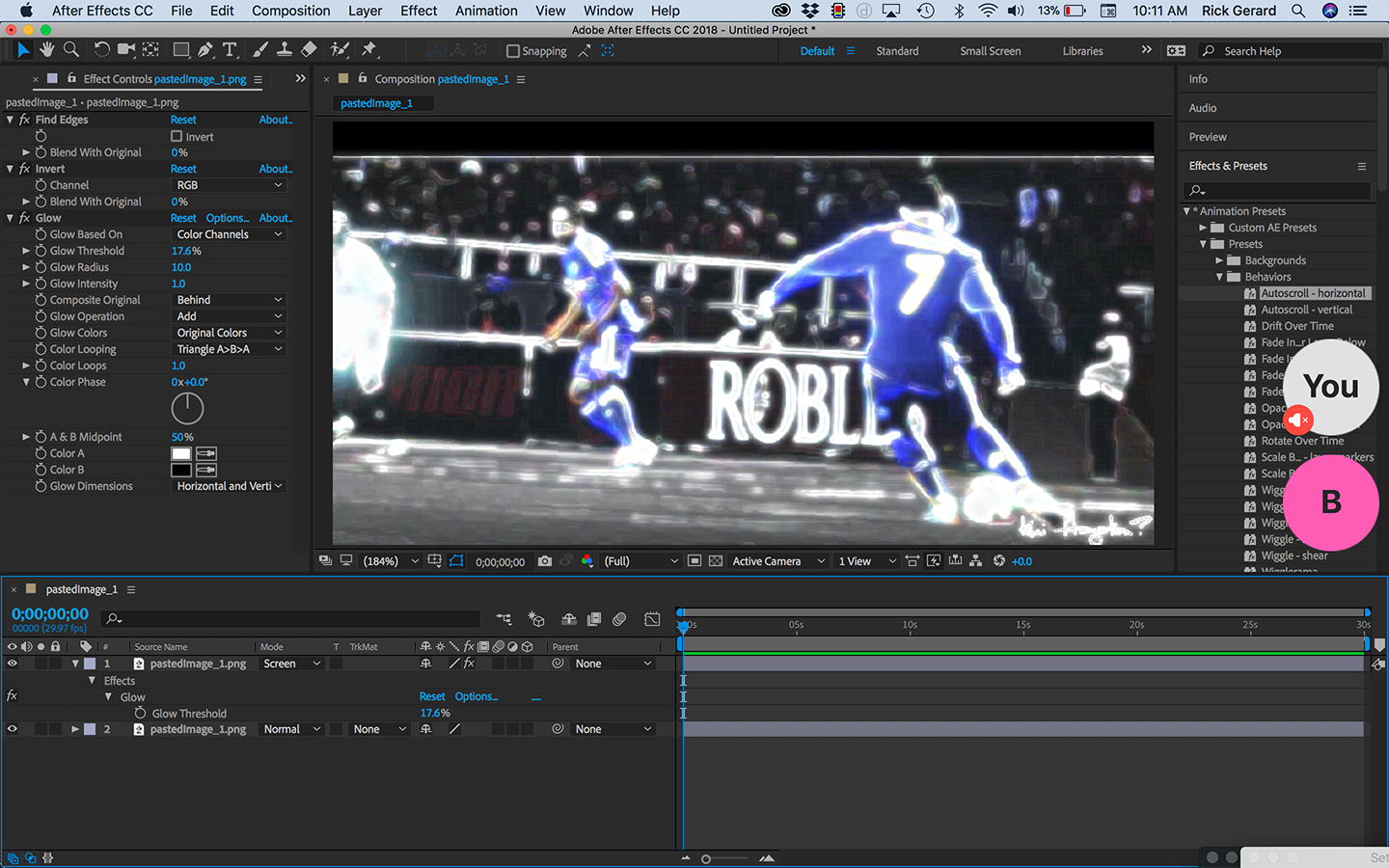The image size is (1389, 868).
Task: Click About link for Invert effect
Action: [276, 169]
